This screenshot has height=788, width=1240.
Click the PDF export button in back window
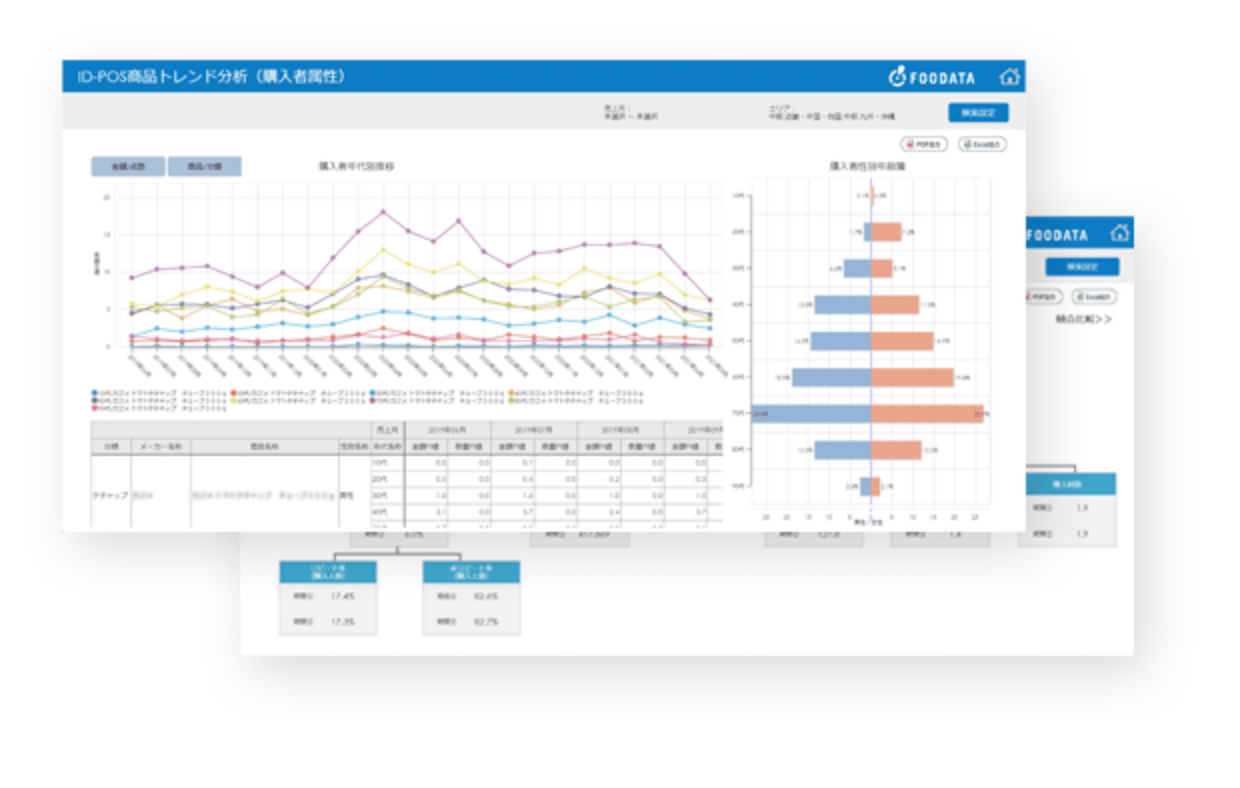pyautogui.click(x=1041, y=297)
